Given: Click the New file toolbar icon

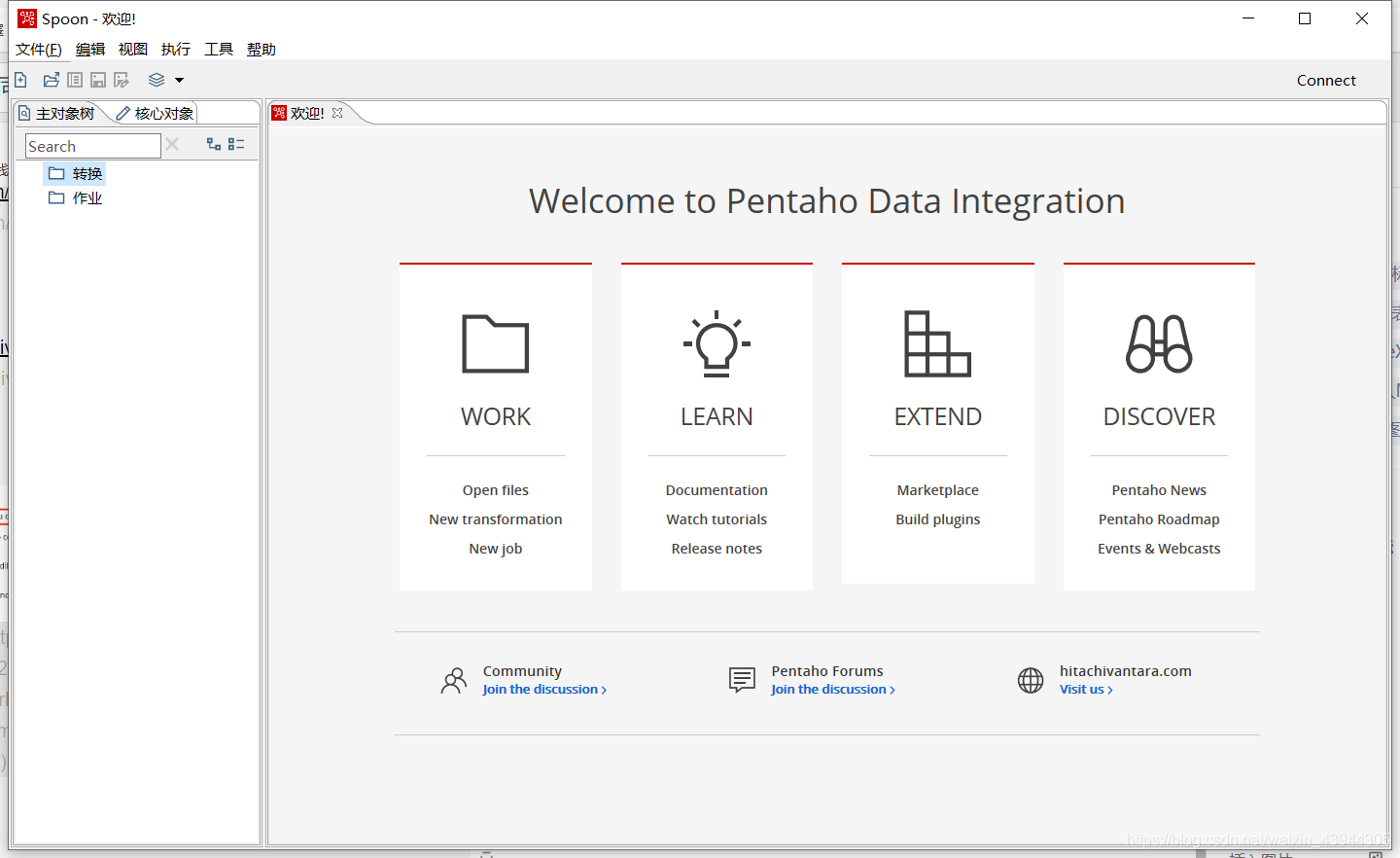Looking at the screenshot, I should pos(20,80).
